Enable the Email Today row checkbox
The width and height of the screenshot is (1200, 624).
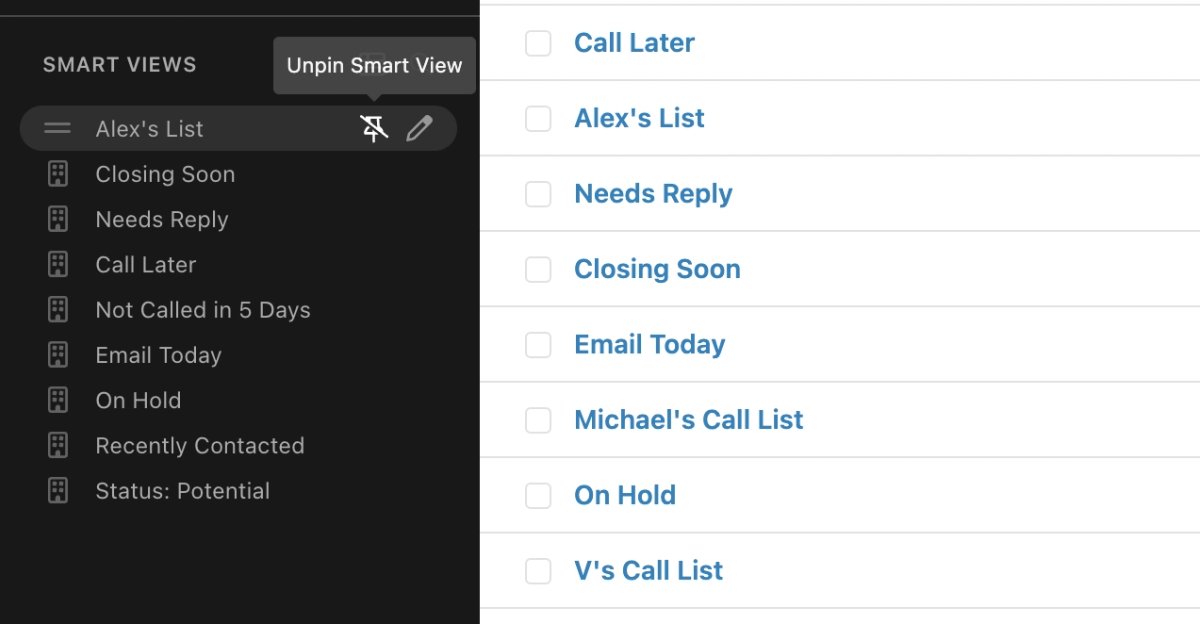tap(538, 345)
